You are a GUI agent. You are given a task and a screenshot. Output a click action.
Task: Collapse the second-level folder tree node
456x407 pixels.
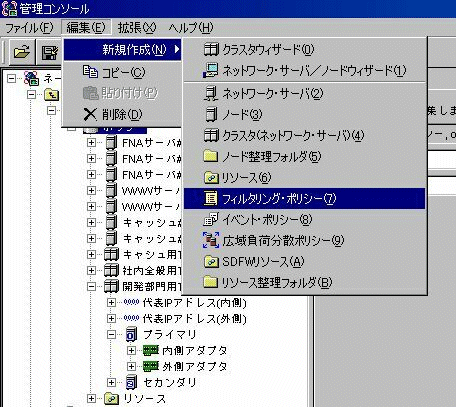[32, 95]
